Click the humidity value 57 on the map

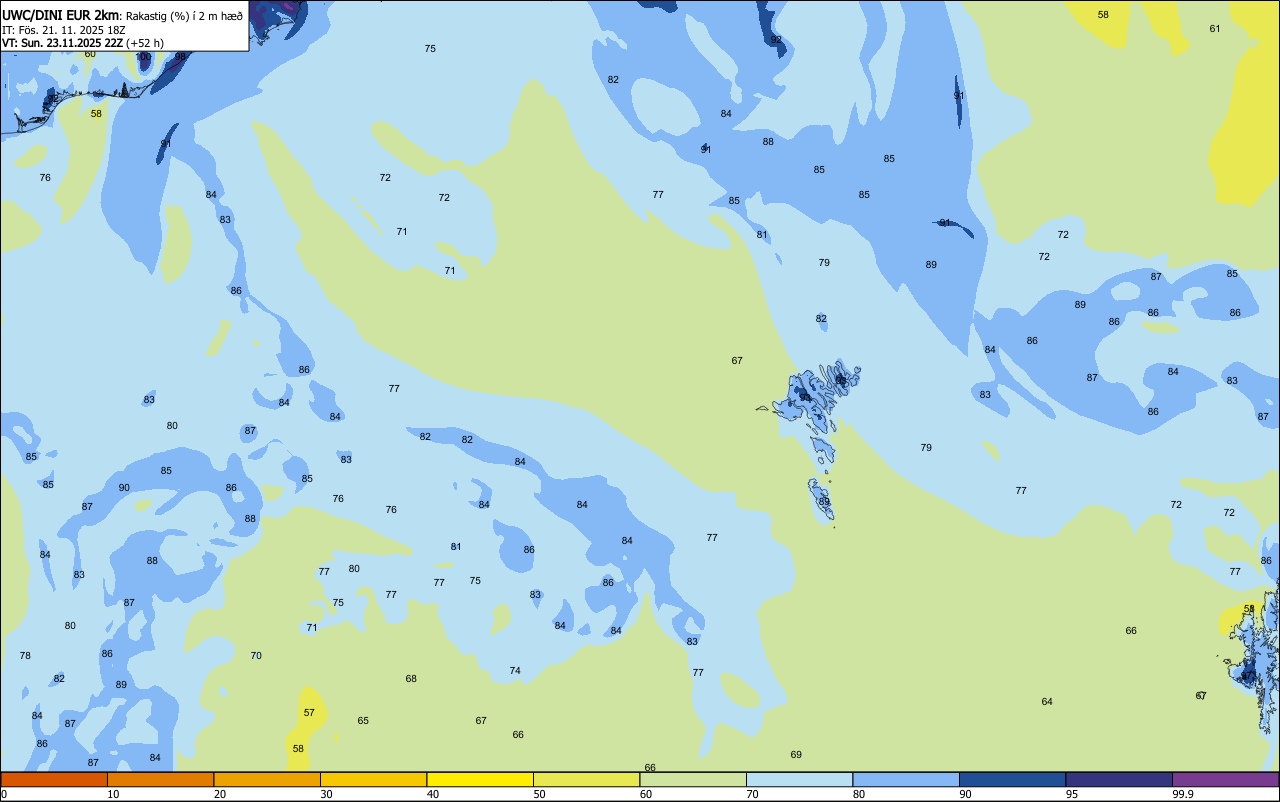pyautogui.click(x=309, y=712)
